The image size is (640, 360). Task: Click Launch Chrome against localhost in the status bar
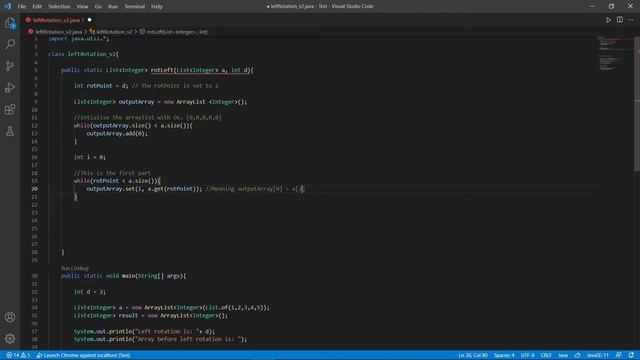pos(83,355)
